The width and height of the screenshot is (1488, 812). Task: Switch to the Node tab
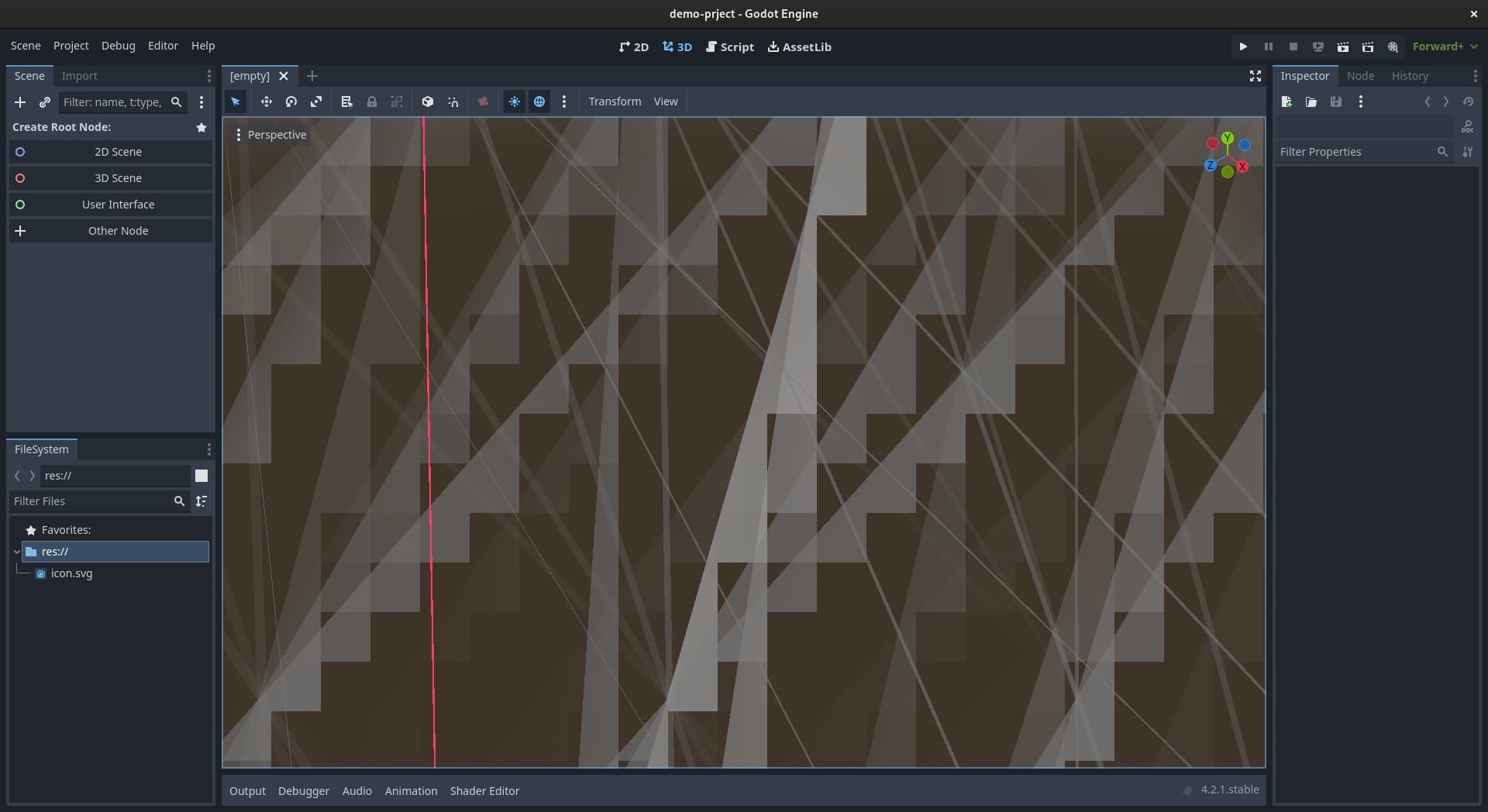coord(1360,76)
